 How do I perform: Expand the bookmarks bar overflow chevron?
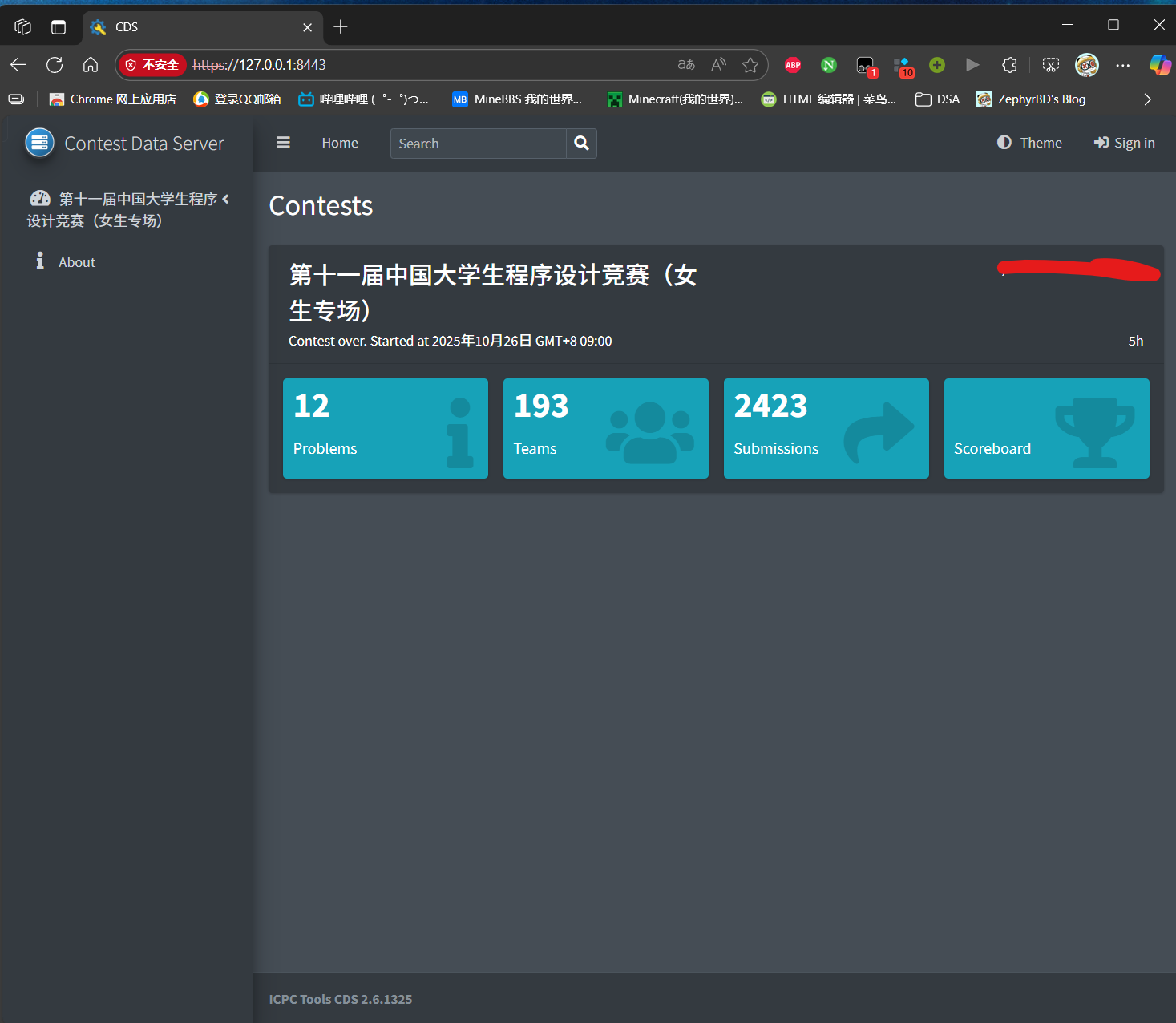click(1147, 99)
